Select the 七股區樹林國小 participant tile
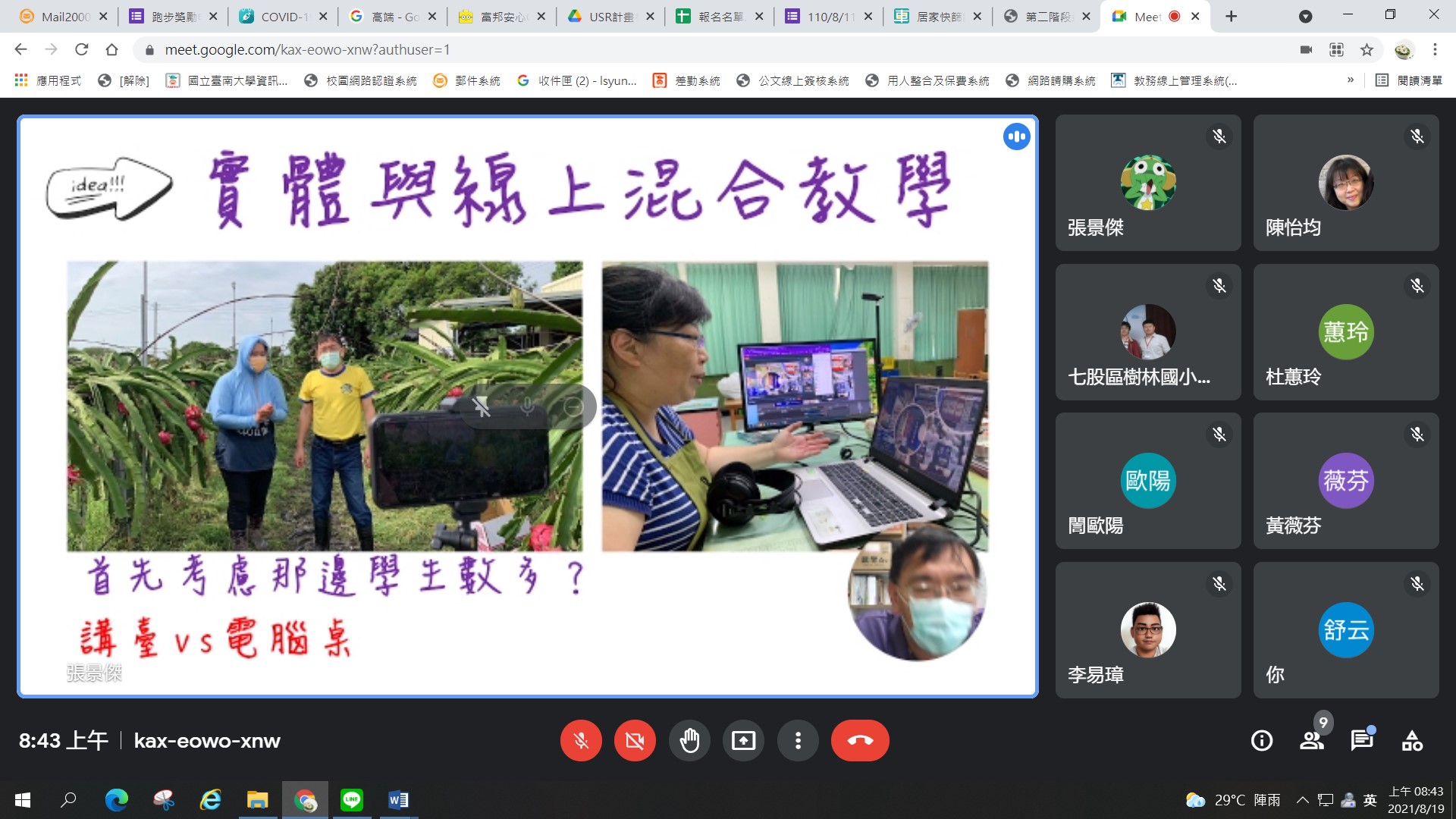This screenshot has height=819, width=1456. click(x=1148, y=332)
